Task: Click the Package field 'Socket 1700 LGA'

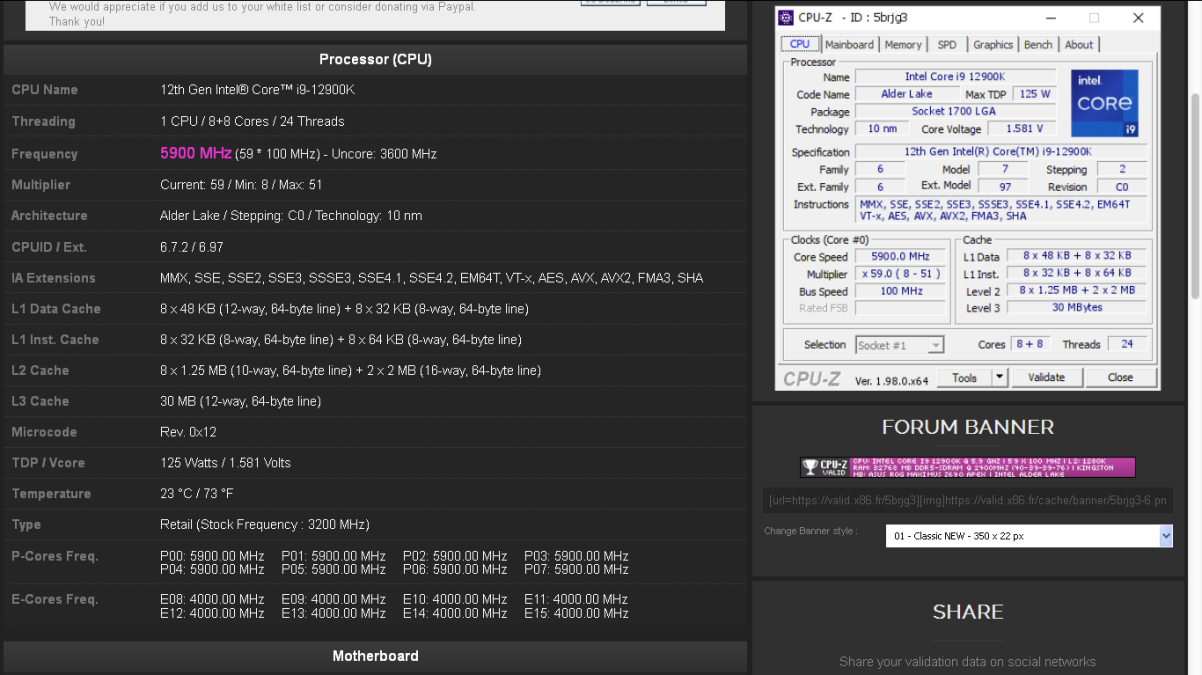Action: coord(955,112)
